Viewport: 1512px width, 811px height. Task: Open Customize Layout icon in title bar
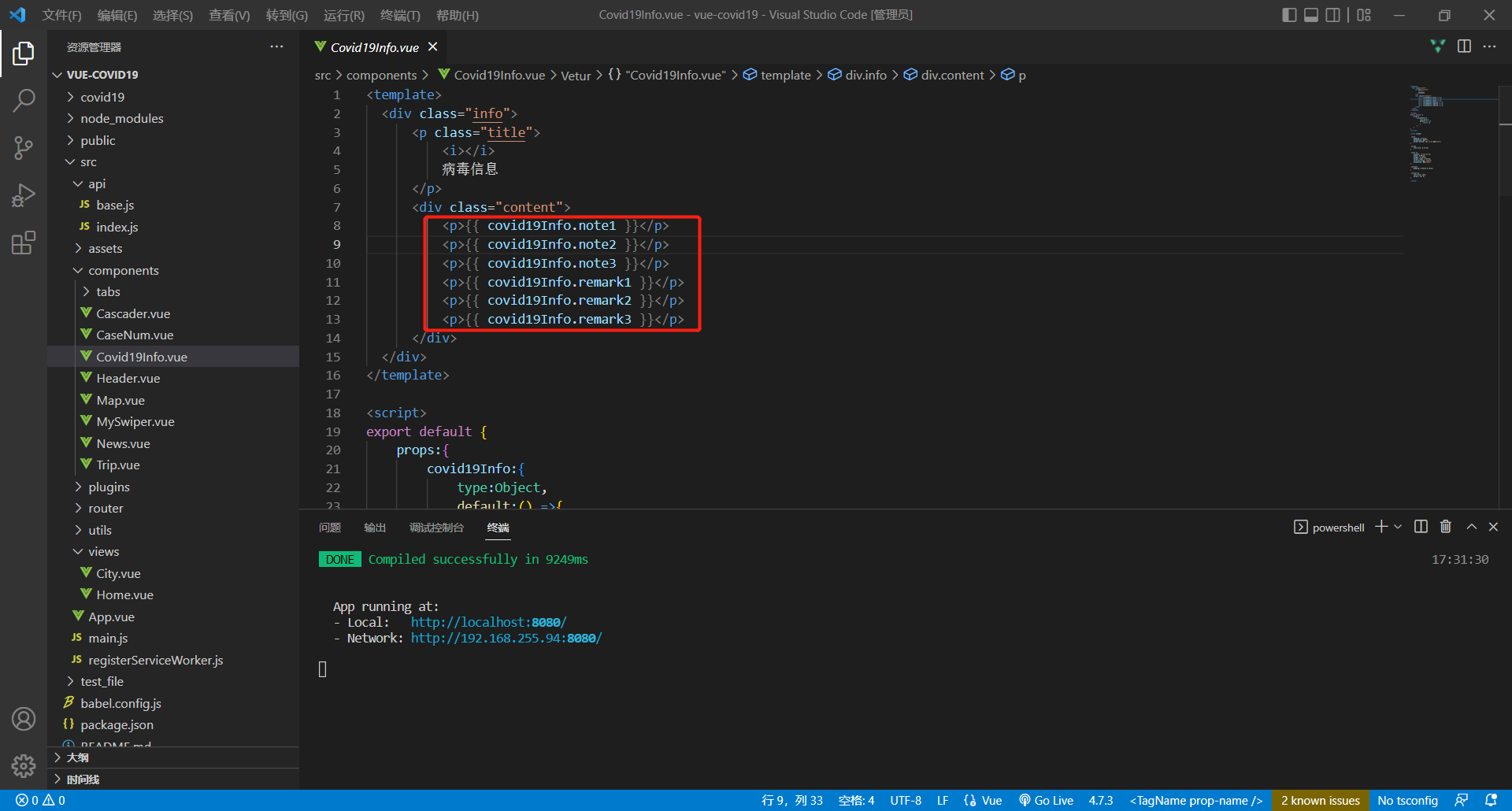pyautogui.click(x=1364, y=15)
